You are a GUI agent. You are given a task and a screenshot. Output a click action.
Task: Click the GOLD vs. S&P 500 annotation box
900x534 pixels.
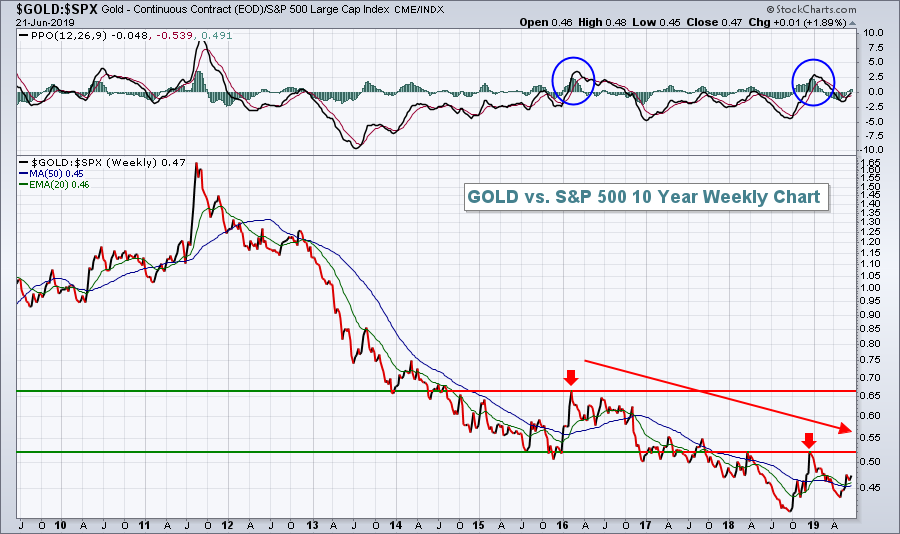646,197
